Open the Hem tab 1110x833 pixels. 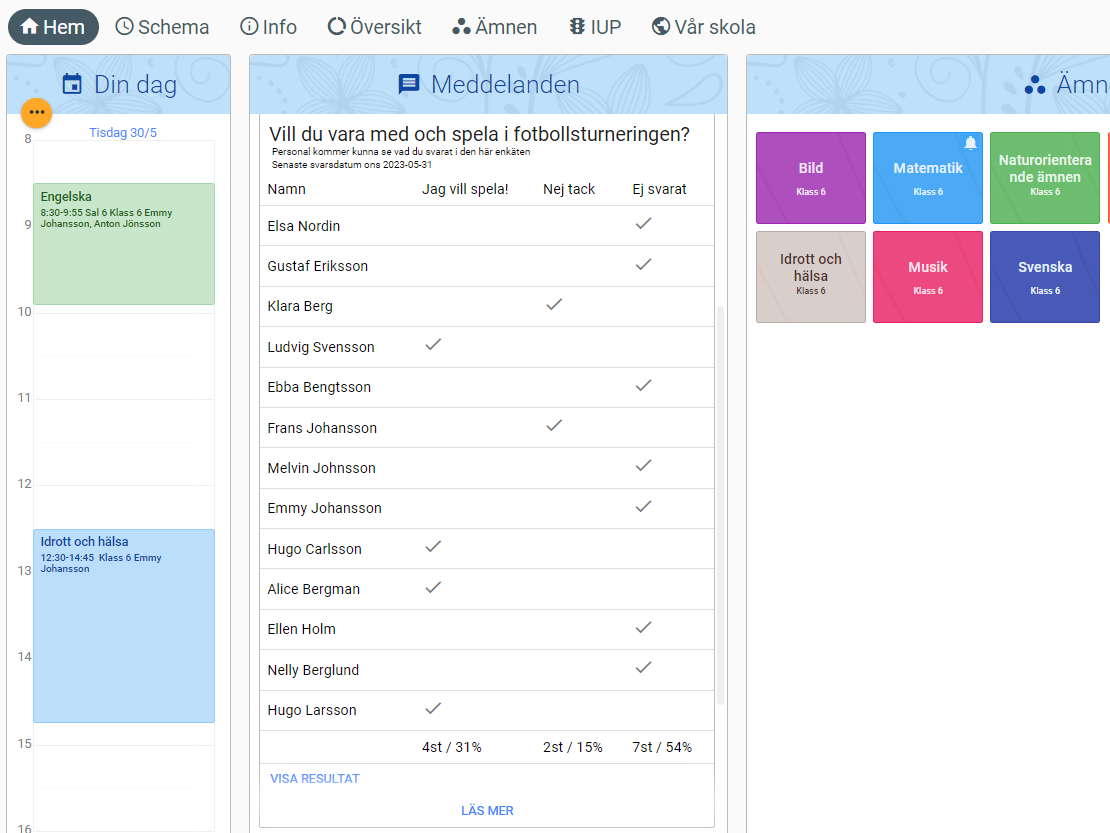[x=53, y=27]
